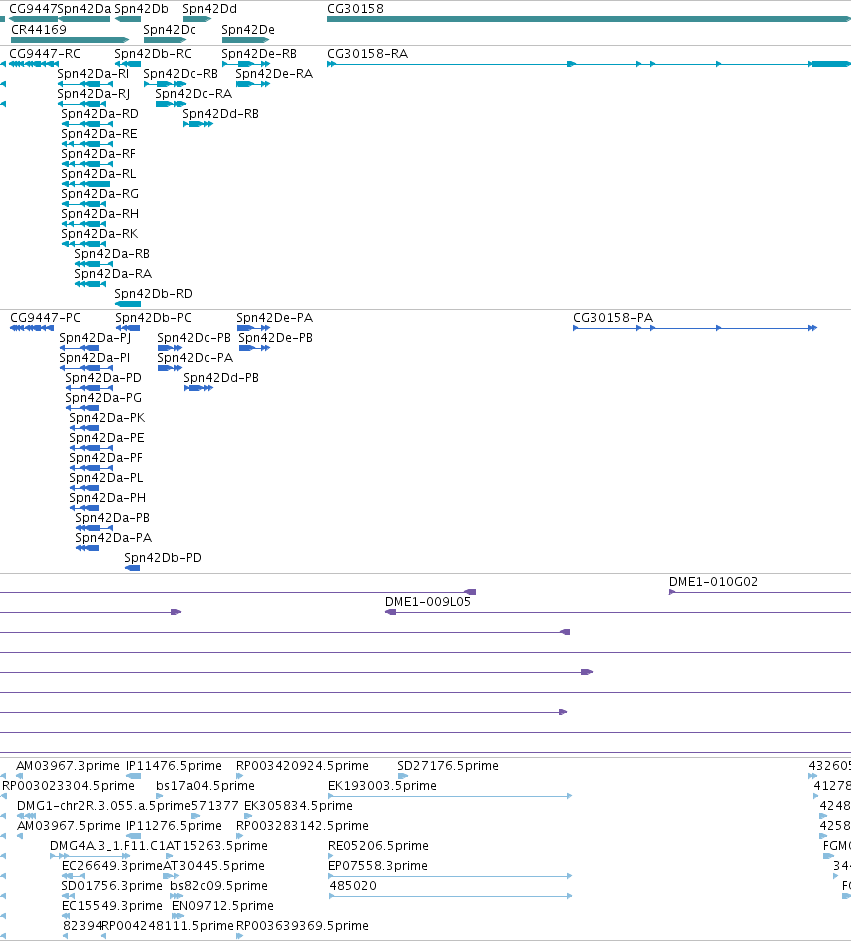Open the Spn42Da gene label
Screen dimensions: 851x941
[x=85, y=9]
